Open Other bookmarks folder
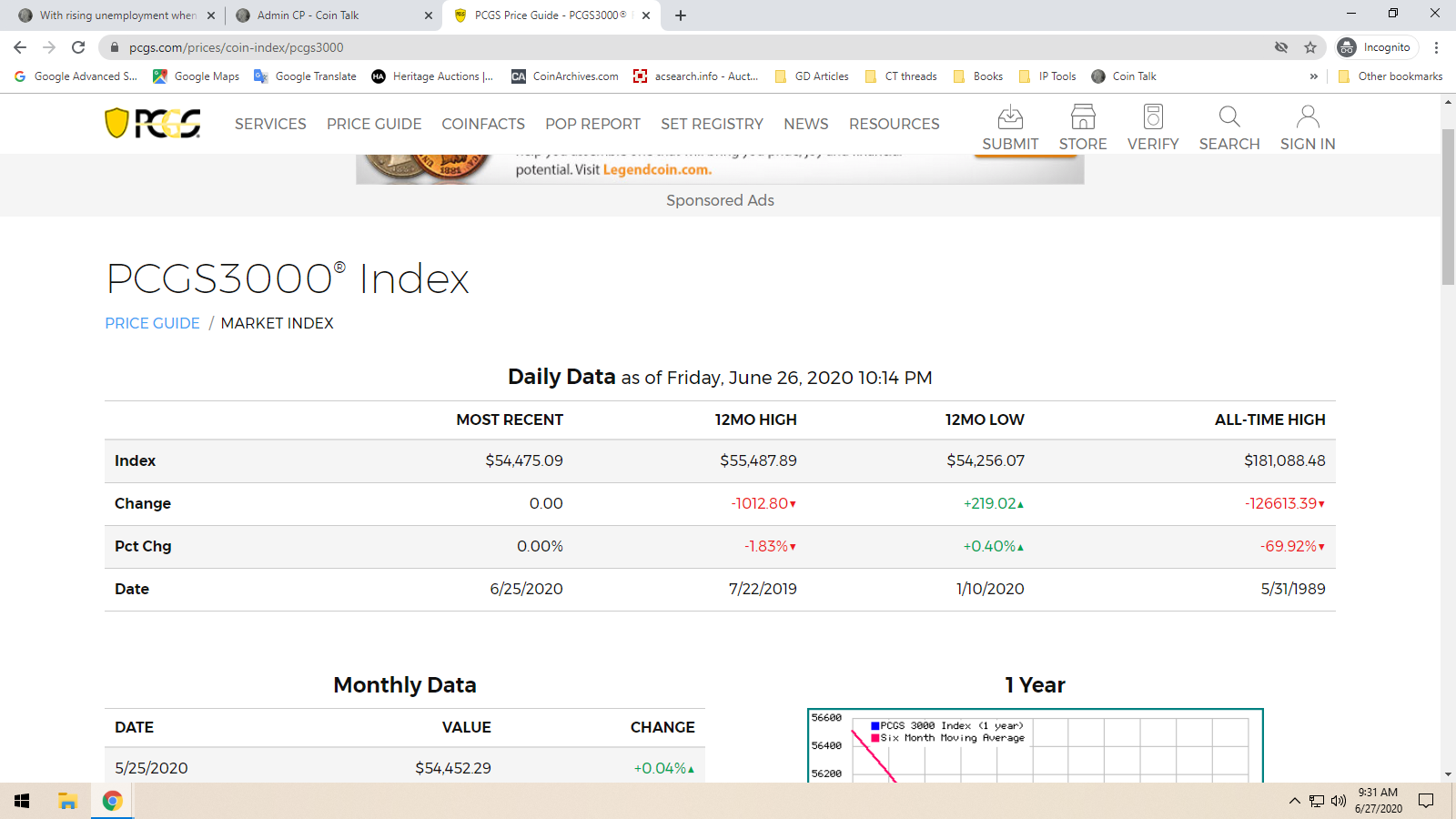This screenshot has height=819, width=1456. click(1390, 76)
